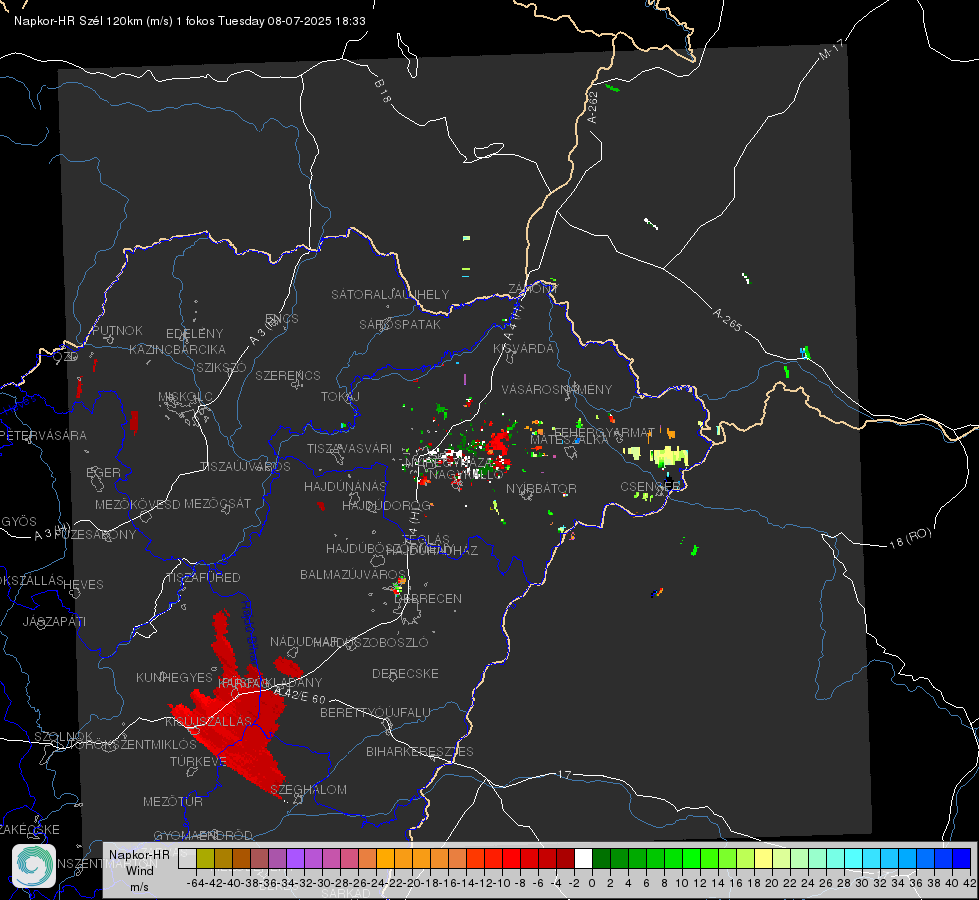979x900 pixels.
Task: Click the swirl logo icon beside the legend
Action: pos(34,866)
